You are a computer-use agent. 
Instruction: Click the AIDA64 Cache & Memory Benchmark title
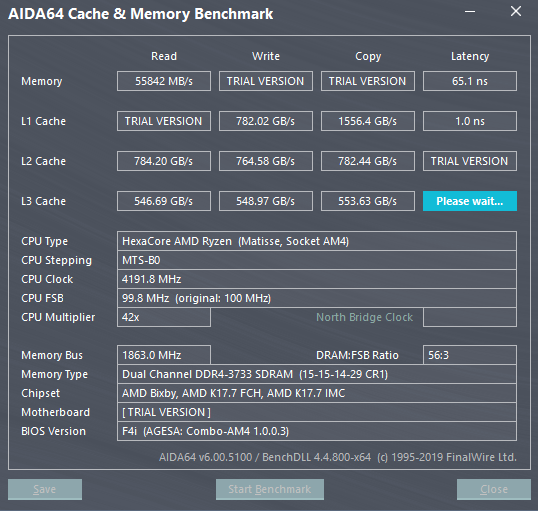[x=140, y=14]
